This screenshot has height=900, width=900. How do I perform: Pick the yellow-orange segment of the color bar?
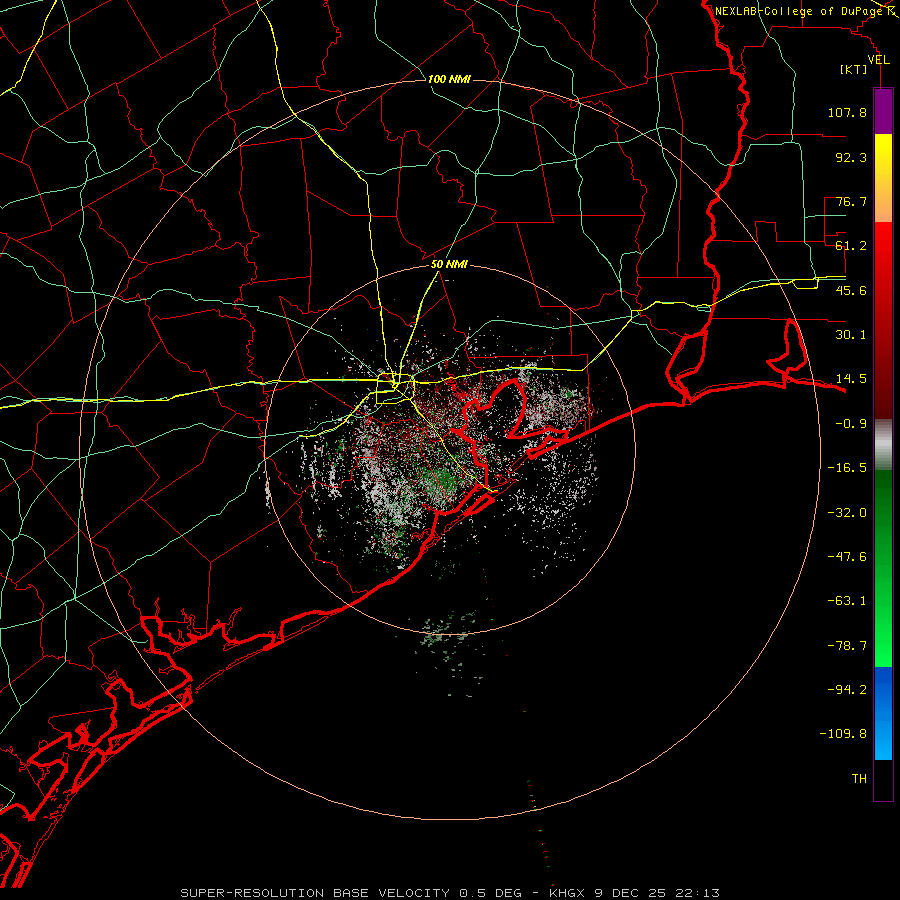pyautogui.click(x=883, y=178)
